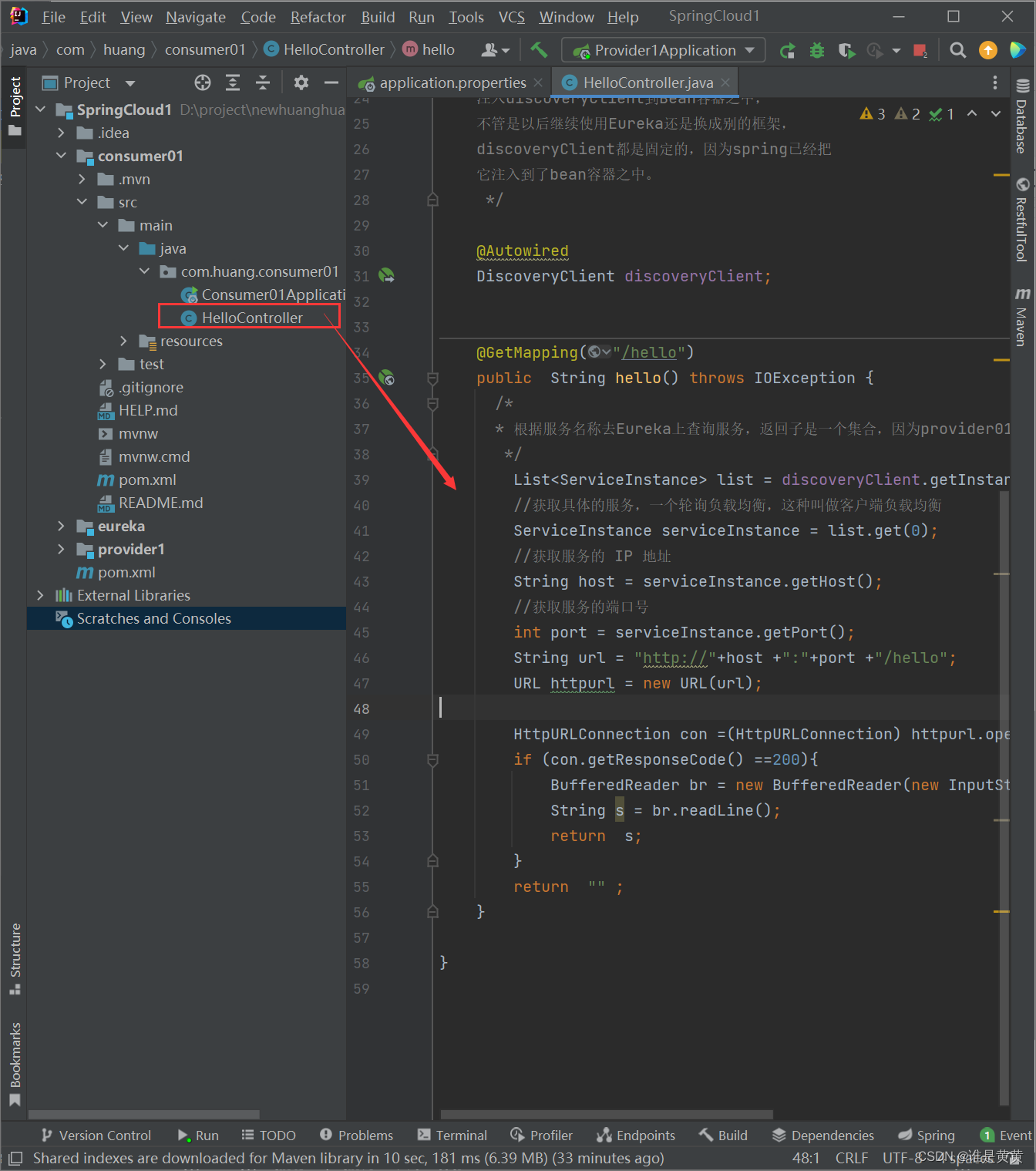1036x1171 pixels.
Task: Open the RestfulTool side panel
Action: 1022,220
